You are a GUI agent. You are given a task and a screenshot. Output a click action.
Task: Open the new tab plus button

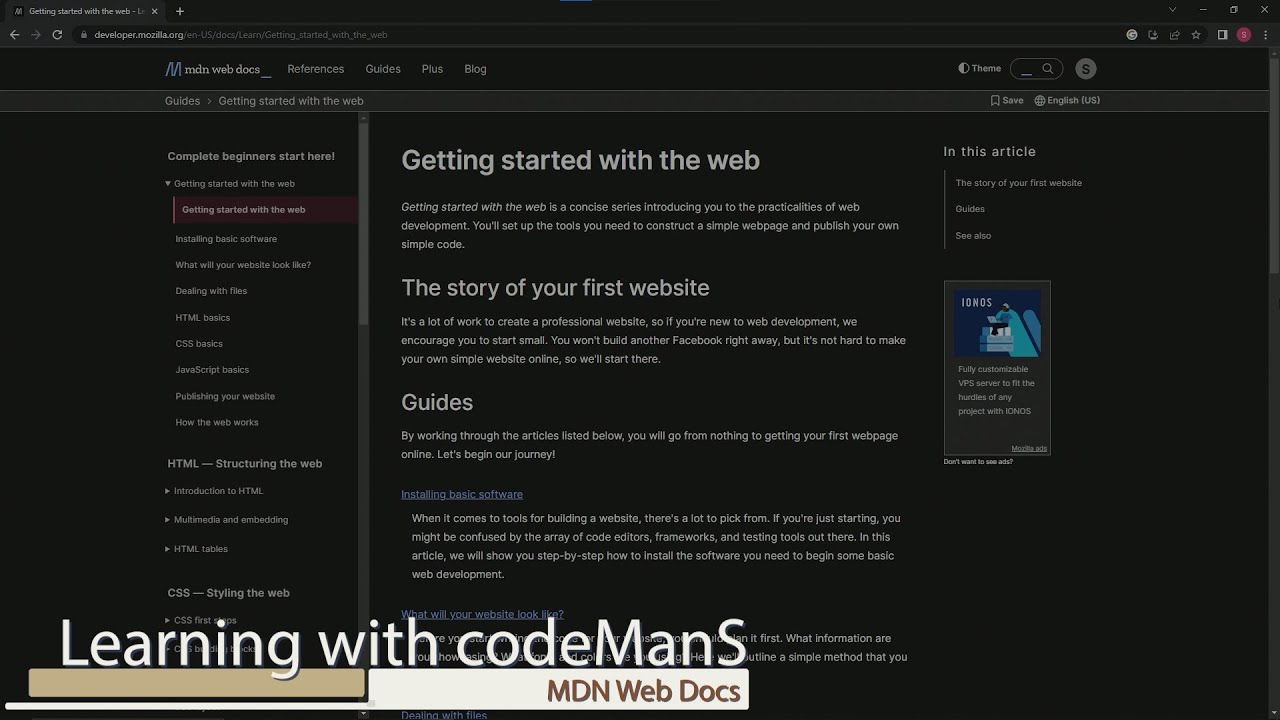pos(180,11)
